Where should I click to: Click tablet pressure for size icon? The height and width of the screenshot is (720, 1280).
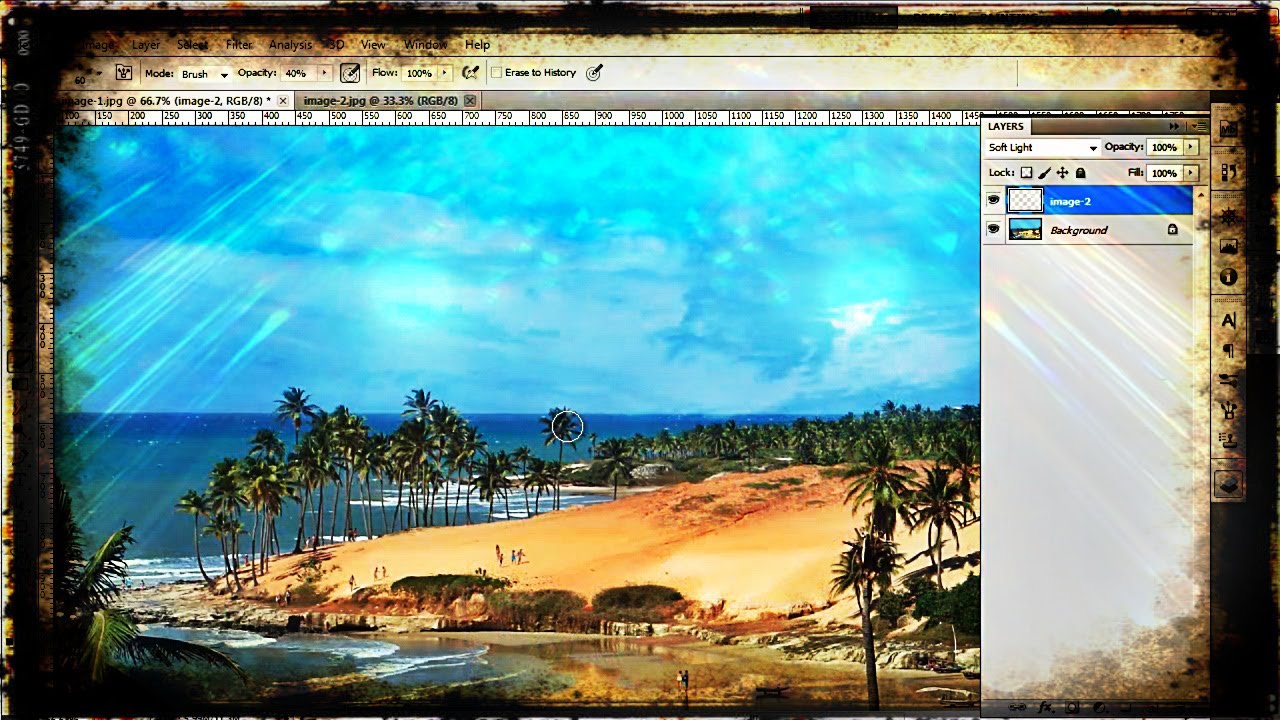[594, 73]
